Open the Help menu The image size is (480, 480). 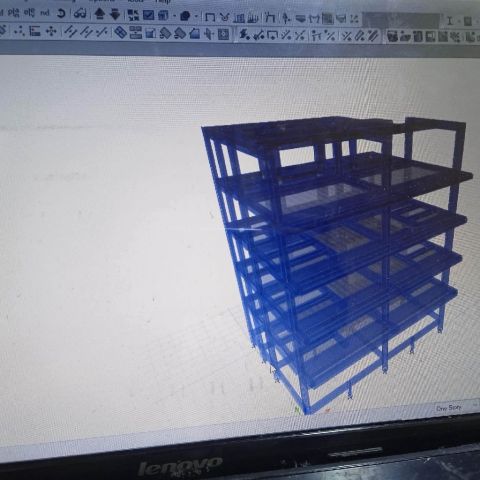click(163, 2)
